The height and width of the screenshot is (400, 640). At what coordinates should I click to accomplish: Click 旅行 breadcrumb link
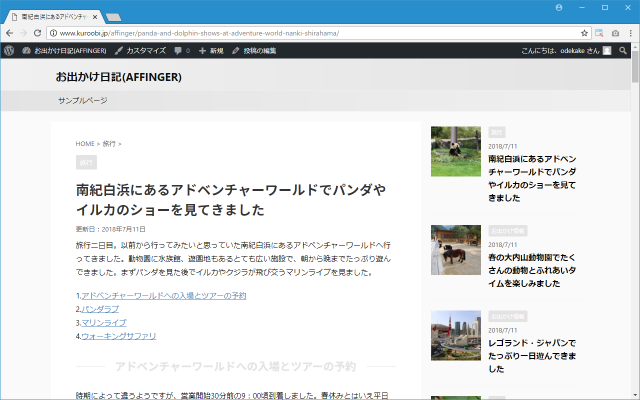(x=109, y=144)
